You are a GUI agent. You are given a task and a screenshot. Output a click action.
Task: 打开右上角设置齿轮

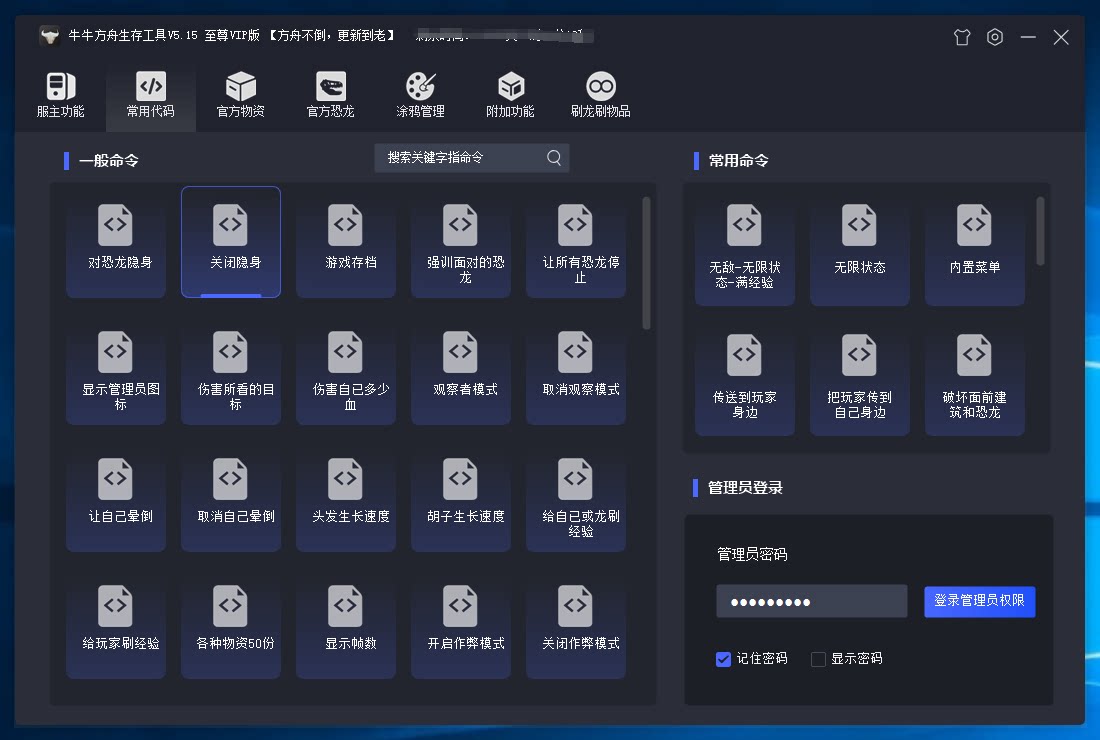994,37
